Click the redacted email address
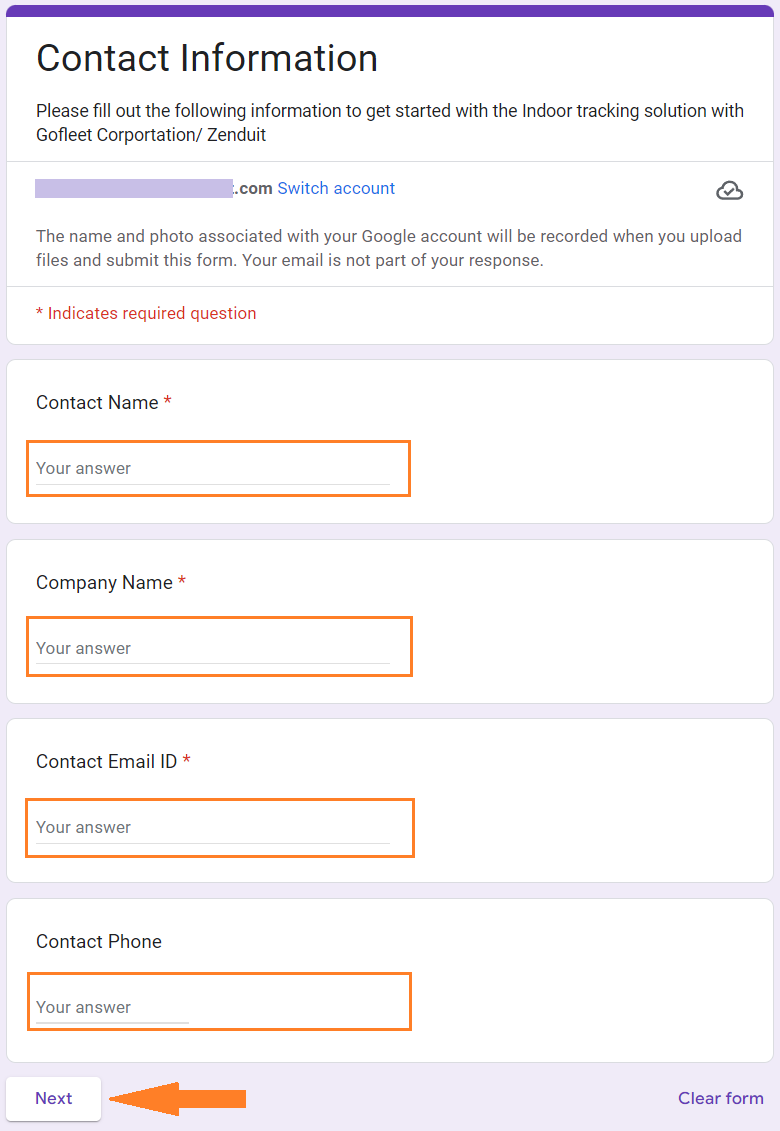 pyautogui.click(x=134, y=188)
